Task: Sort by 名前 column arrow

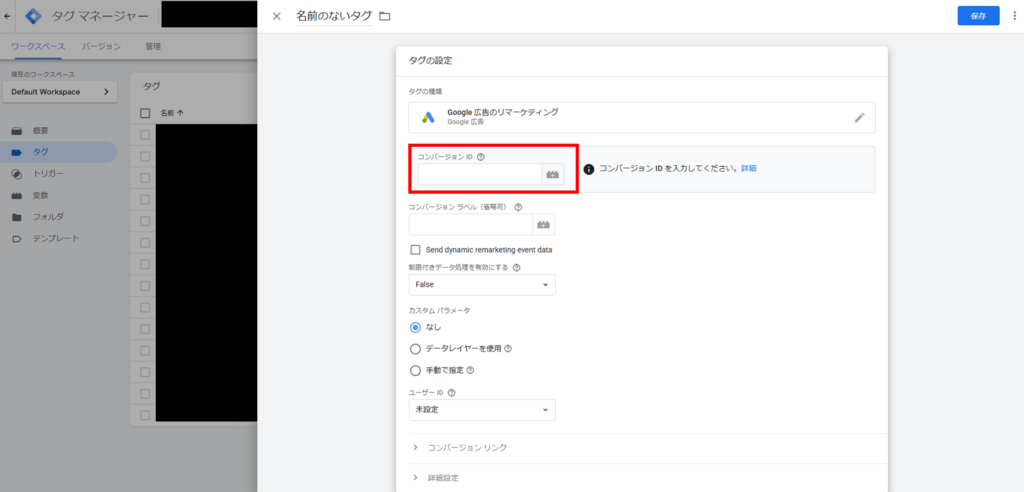Action: click(x=180, y=113)
